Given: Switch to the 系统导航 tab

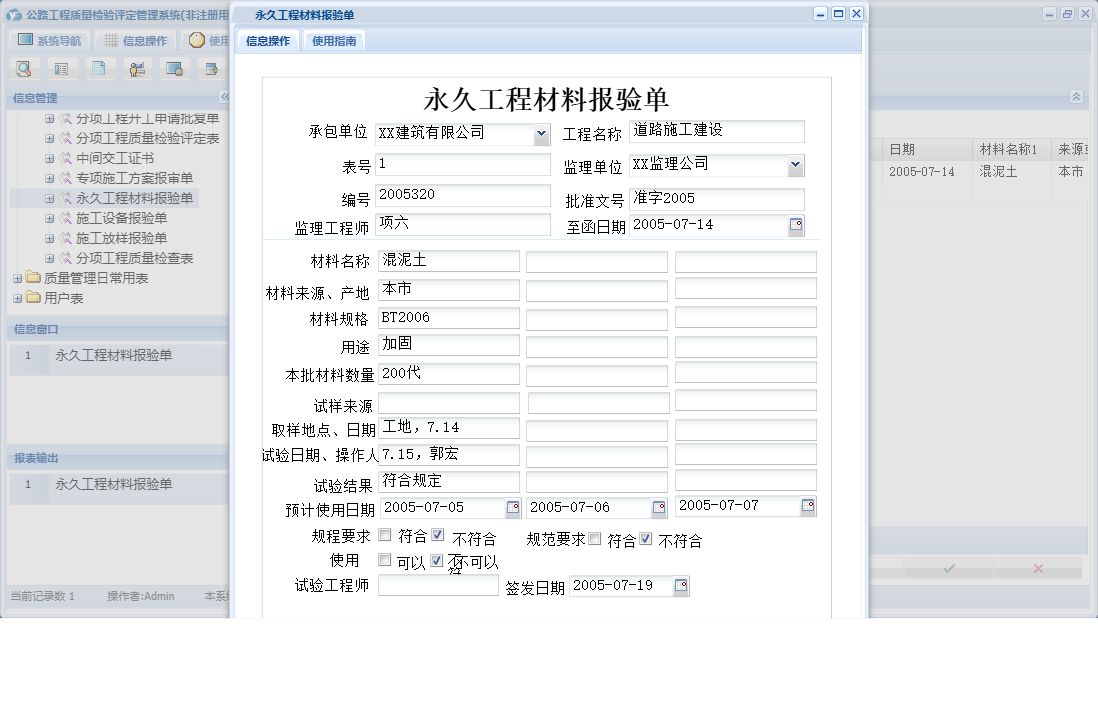Looking at the screenshot, I should pyautogui.click(x=48, y=39).
